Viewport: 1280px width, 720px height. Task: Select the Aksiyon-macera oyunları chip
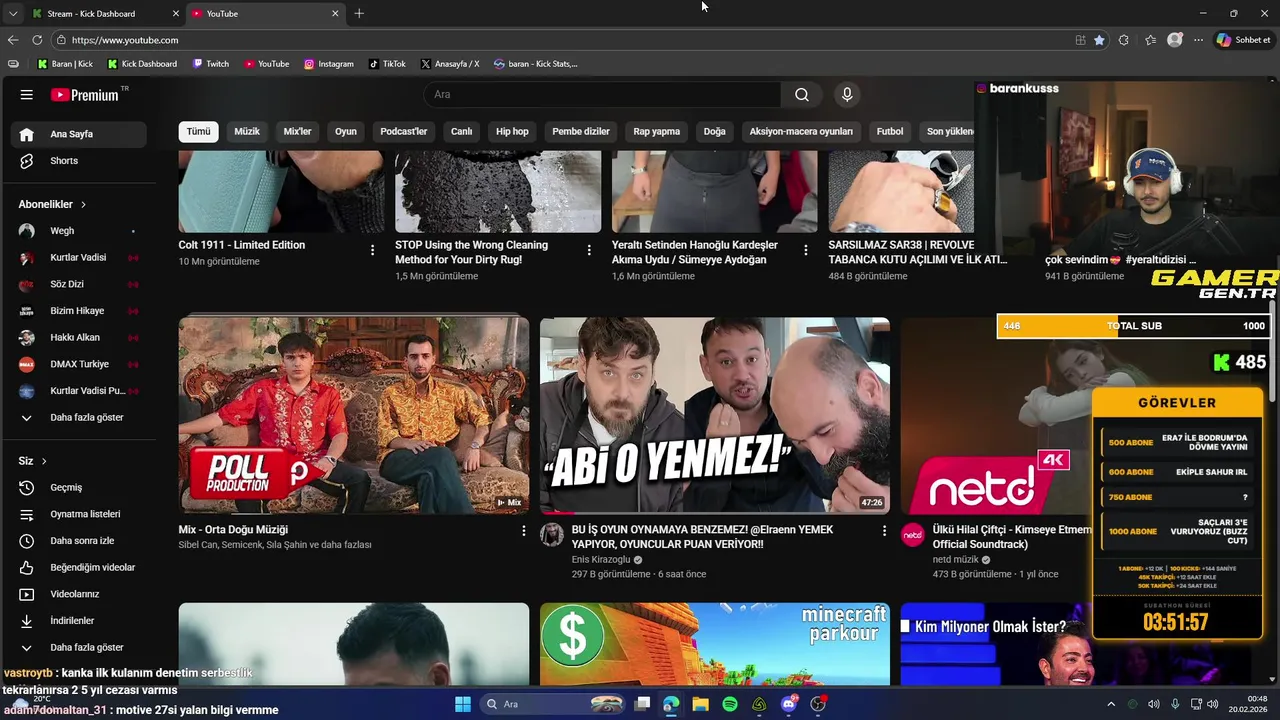pyautogui.click(x=801, y=132)
